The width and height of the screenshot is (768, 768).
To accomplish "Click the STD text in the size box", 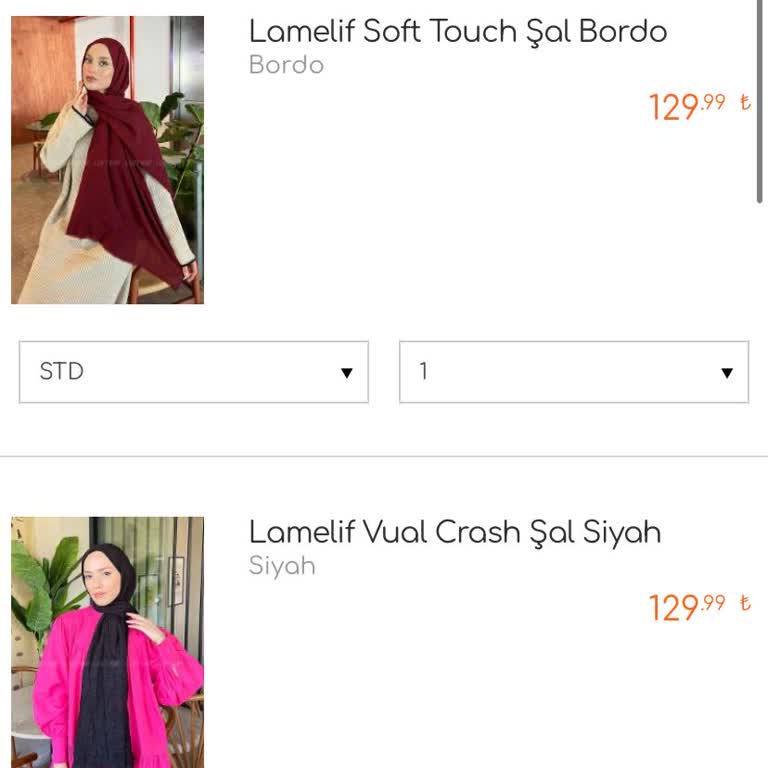I will click(61, 372).
